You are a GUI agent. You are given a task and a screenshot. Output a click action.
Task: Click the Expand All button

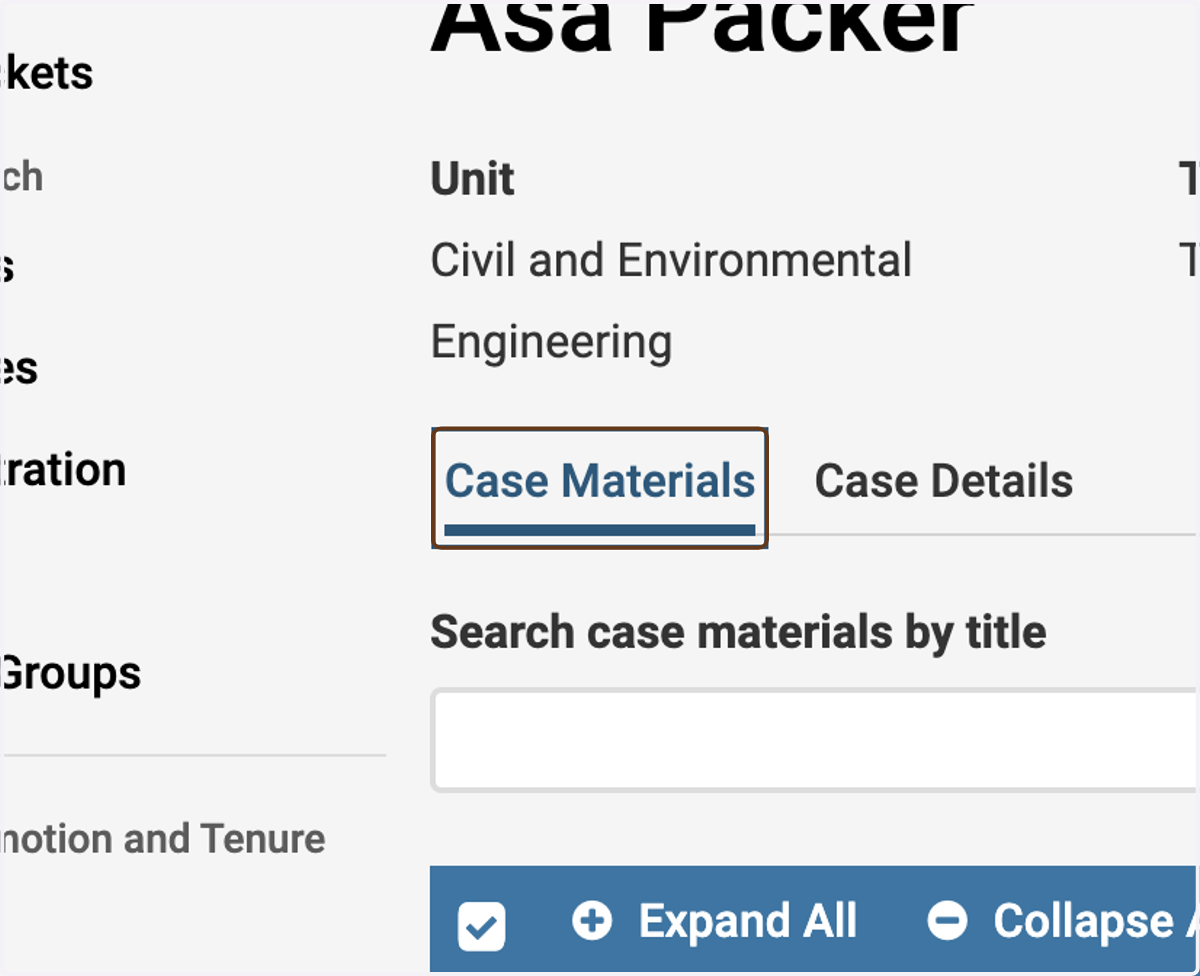coord(714,921)
